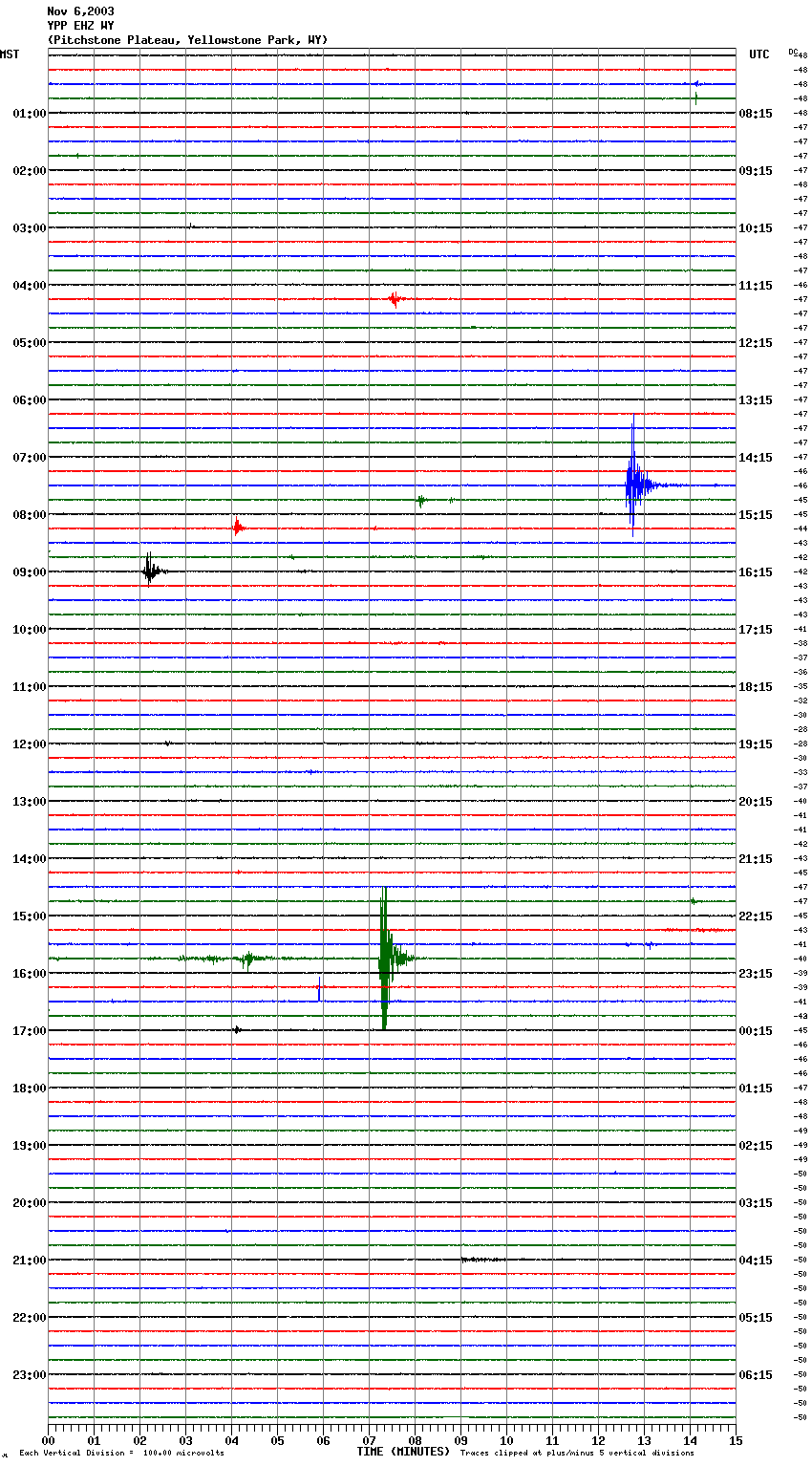812x1466 pixels.
Task: Click the 16:15 UTC time label
Action: (756, 572)
